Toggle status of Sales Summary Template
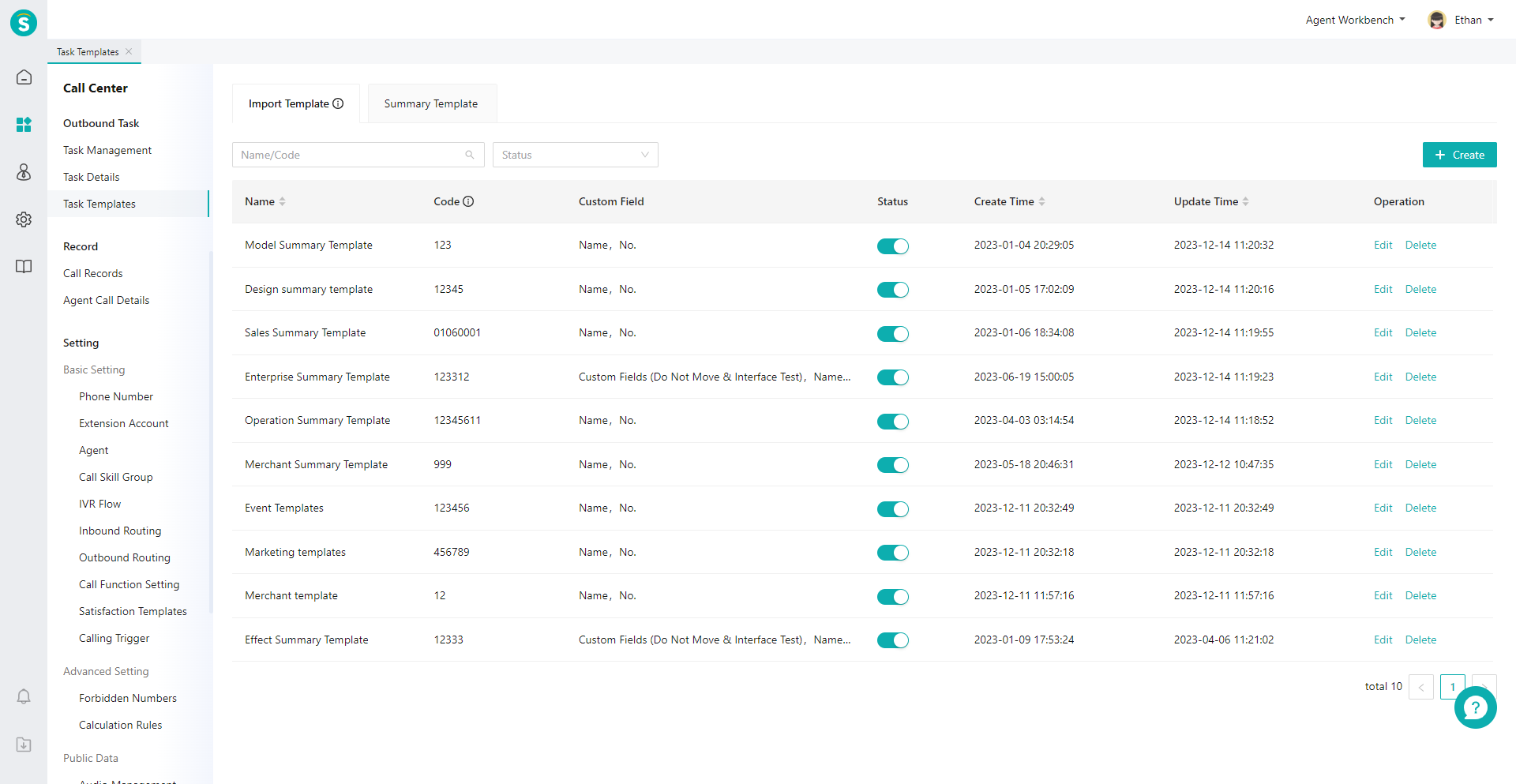1516x784 pixels. pos(892,334)
